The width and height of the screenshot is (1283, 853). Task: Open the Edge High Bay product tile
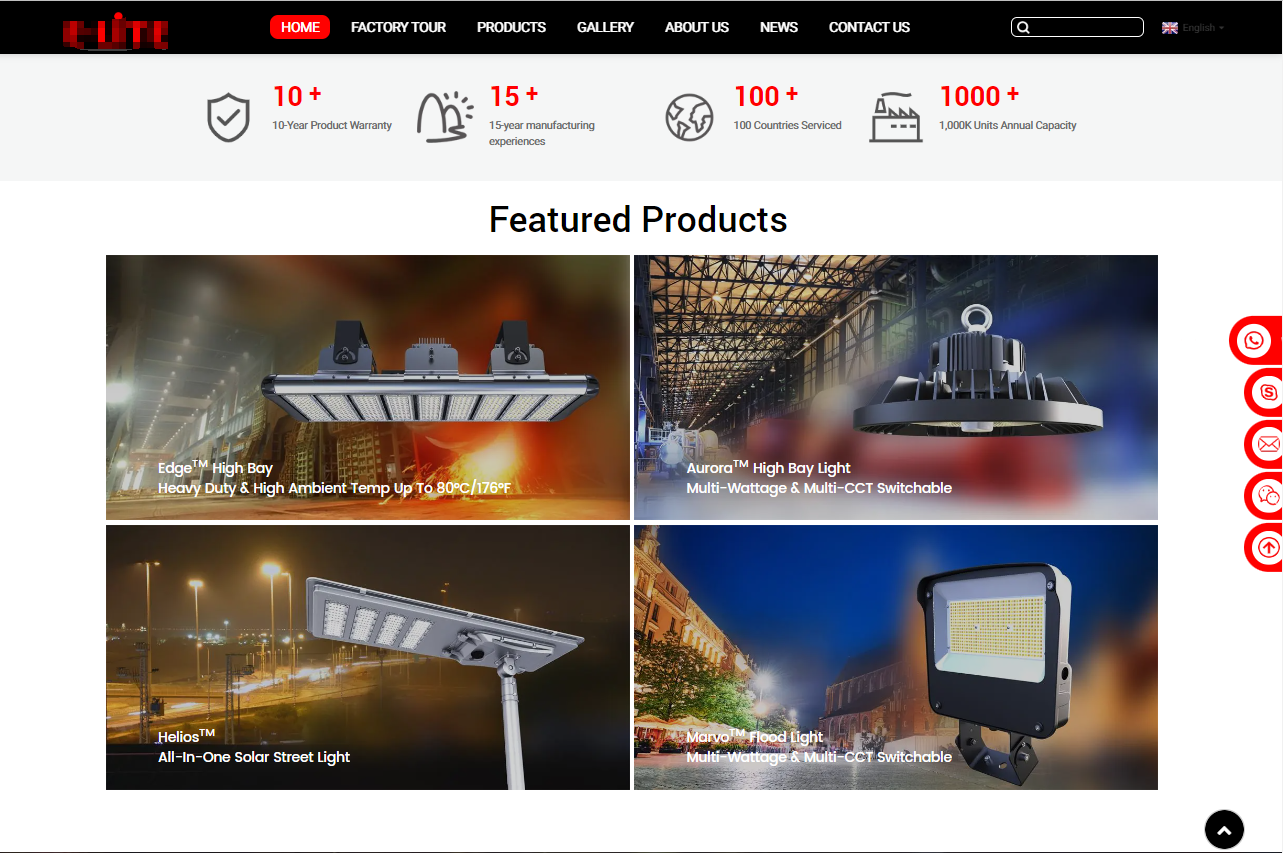(368, 387)
